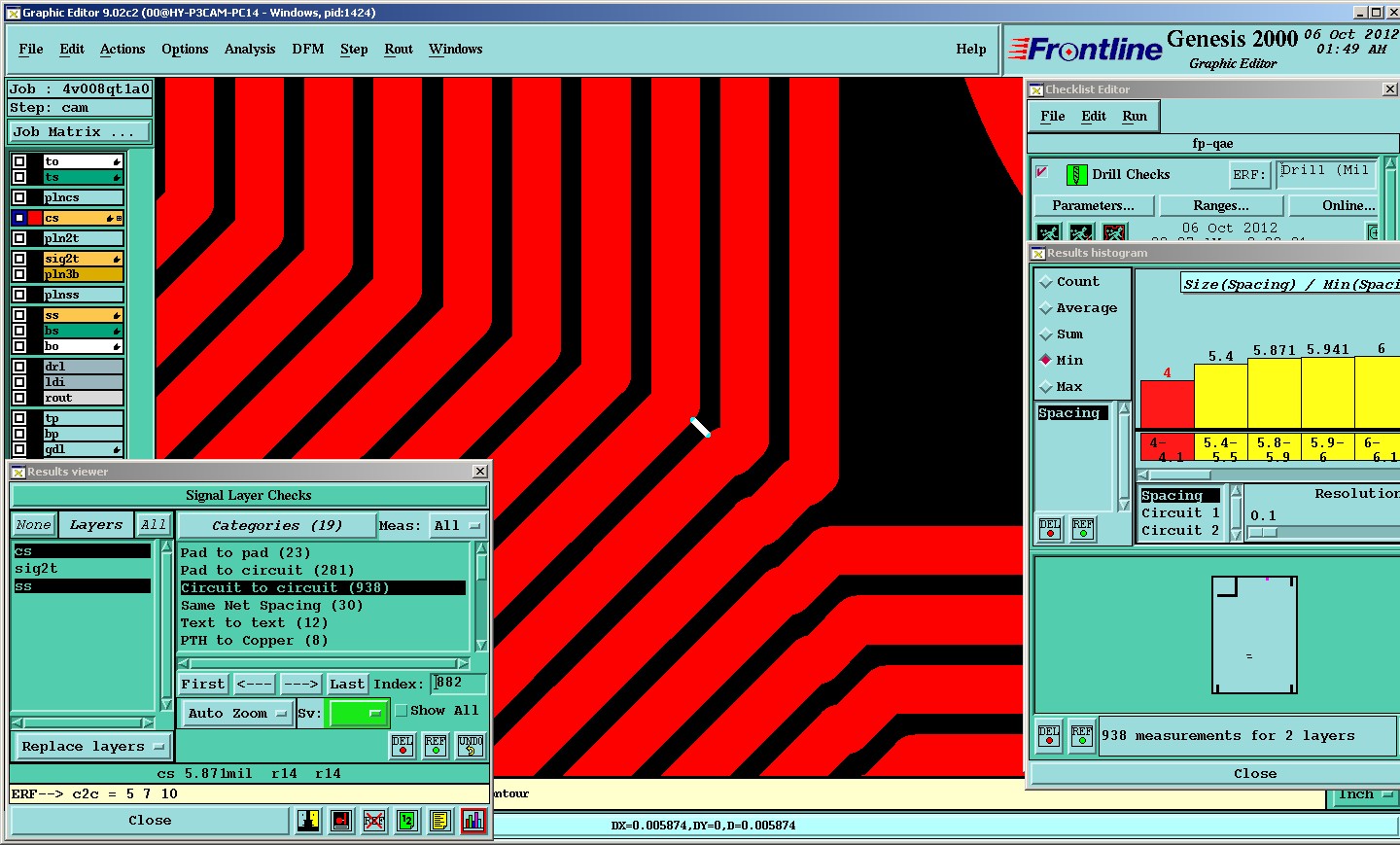The width and height of the screenshot is (1400, 845).
Task: Open the Meas All dropdown
Action: (457, 526)
